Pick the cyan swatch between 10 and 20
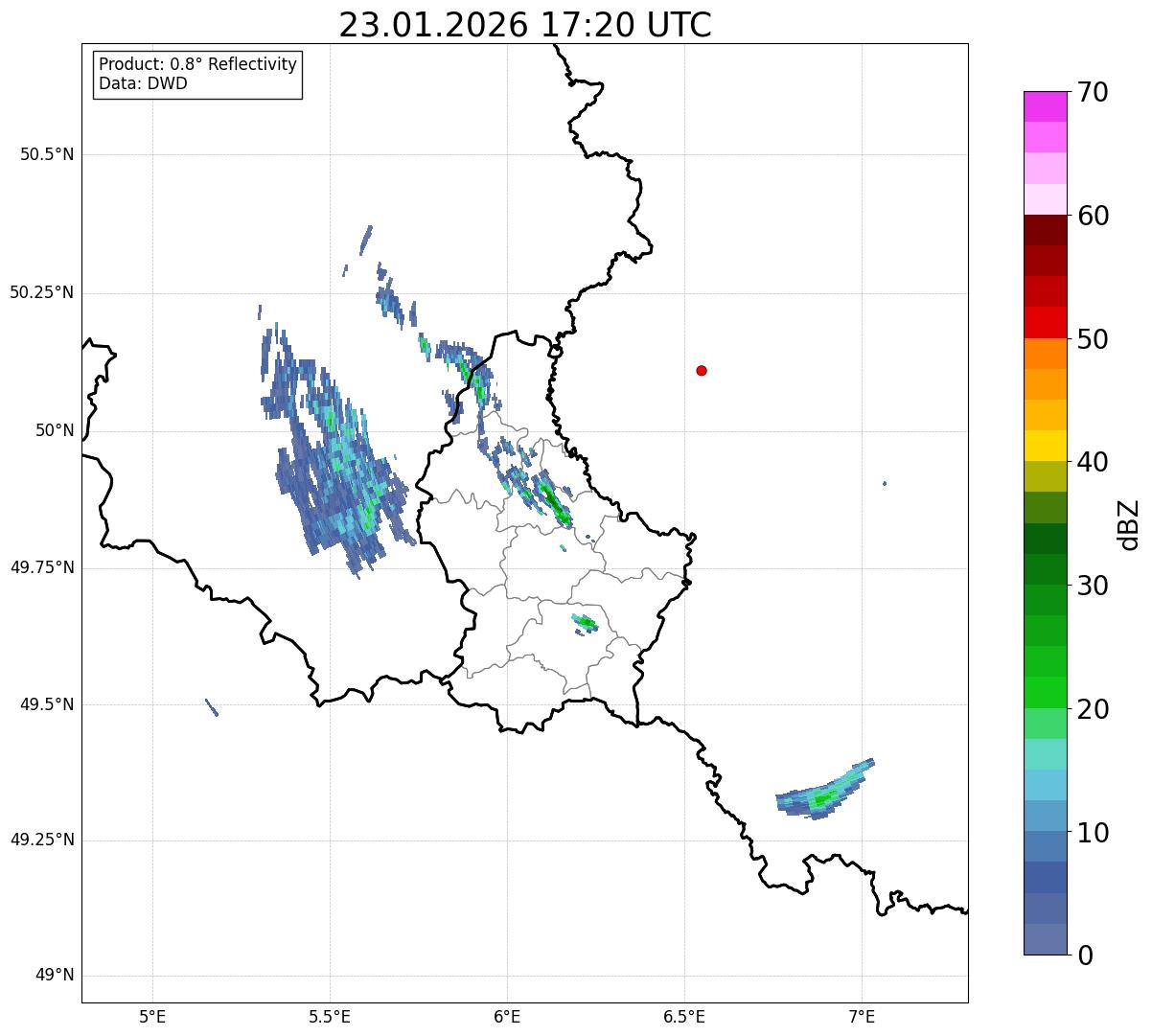Screen dimensions: 1152x1036 (x=1046, y=785)
